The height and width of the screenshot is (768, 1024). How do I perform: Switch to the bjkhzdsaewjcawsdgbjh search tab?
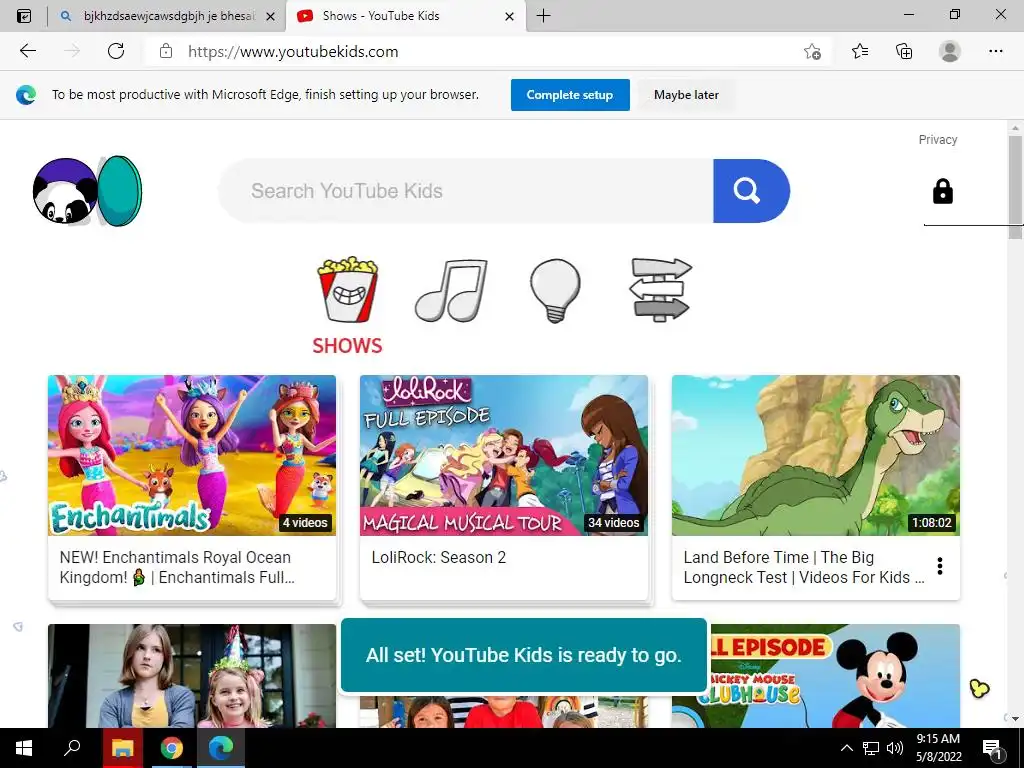pos(167,16)
